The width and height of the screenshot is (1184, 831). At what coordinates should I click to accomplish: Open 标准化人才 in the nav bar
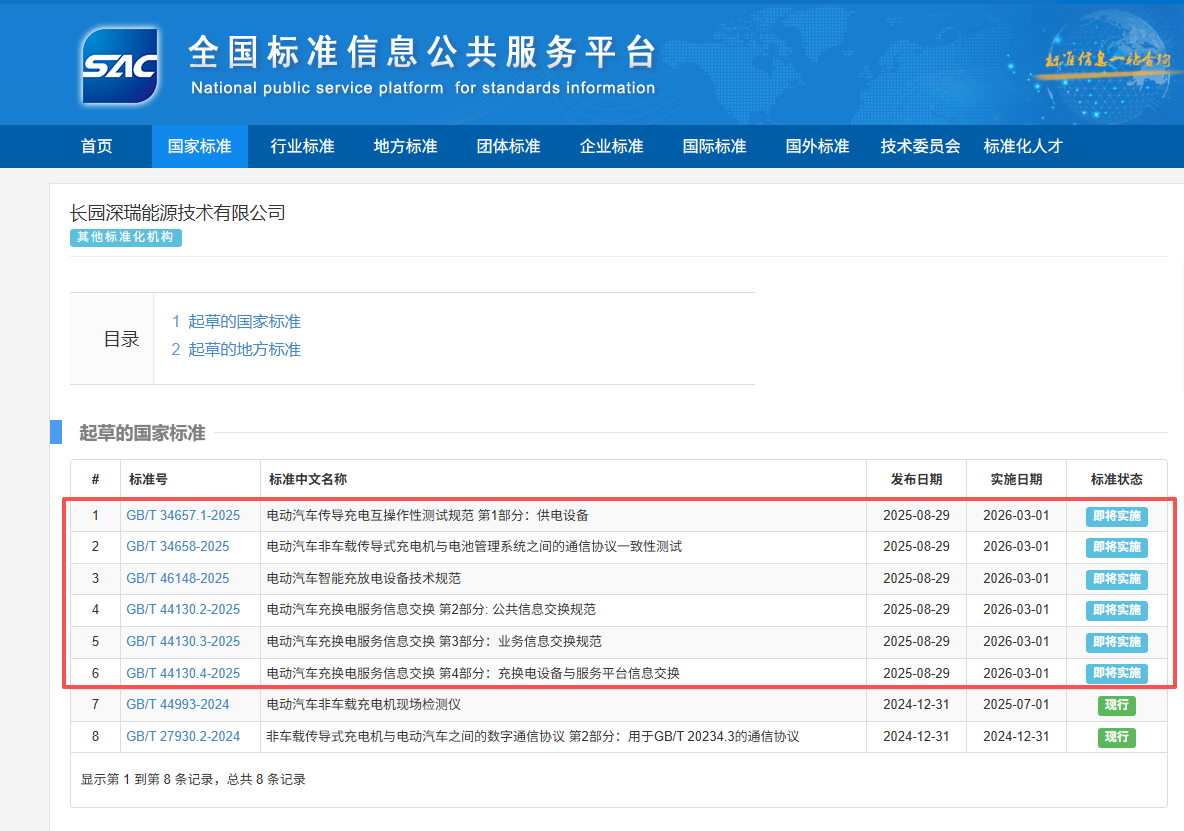[x=1022, y=146]
